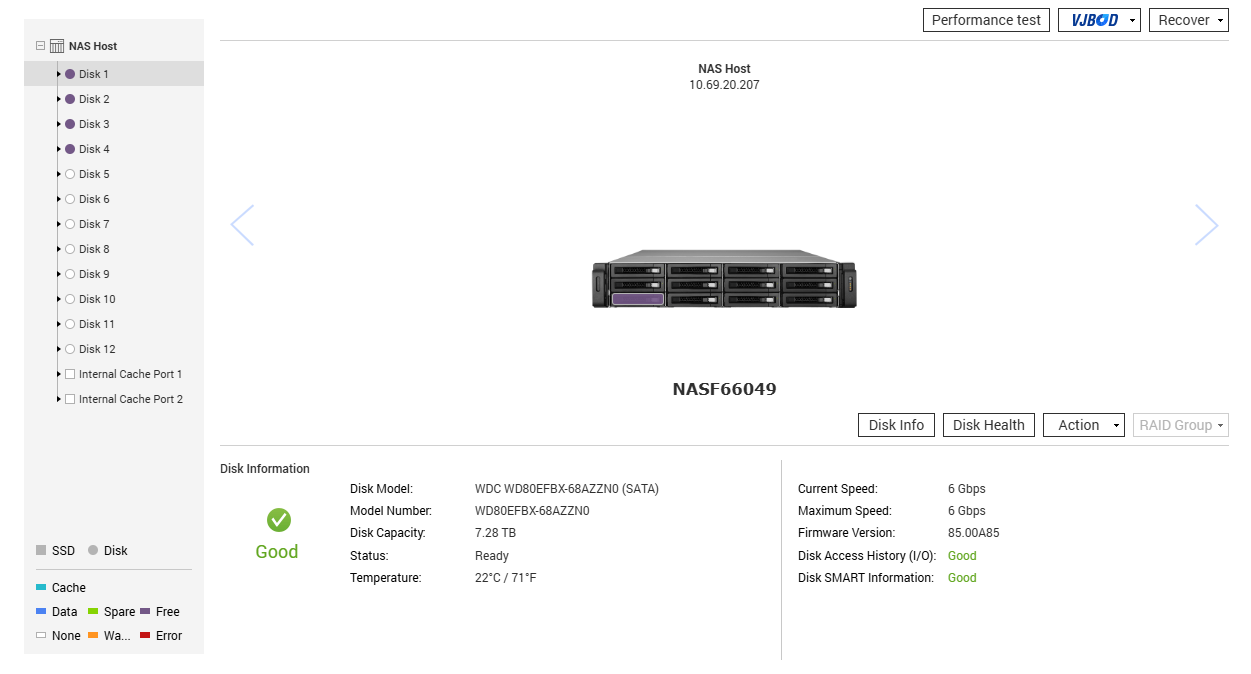Screen dimensions: 1251x674
Task: Click the SSD legend icon
Action: [x=41, y=550]
